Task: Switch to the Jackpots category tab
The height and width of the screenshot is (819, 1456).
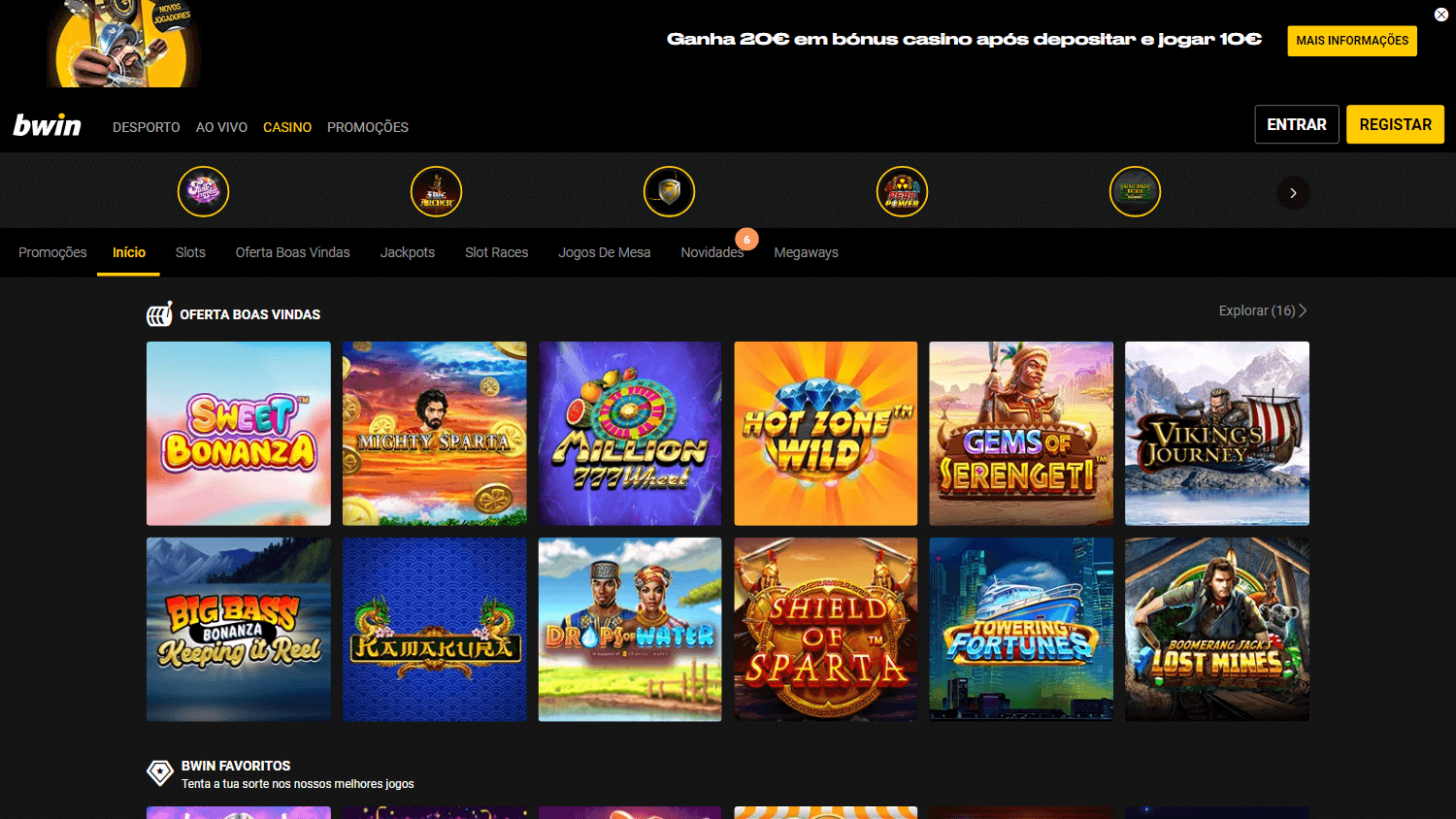Action: [x=407, y=252]
